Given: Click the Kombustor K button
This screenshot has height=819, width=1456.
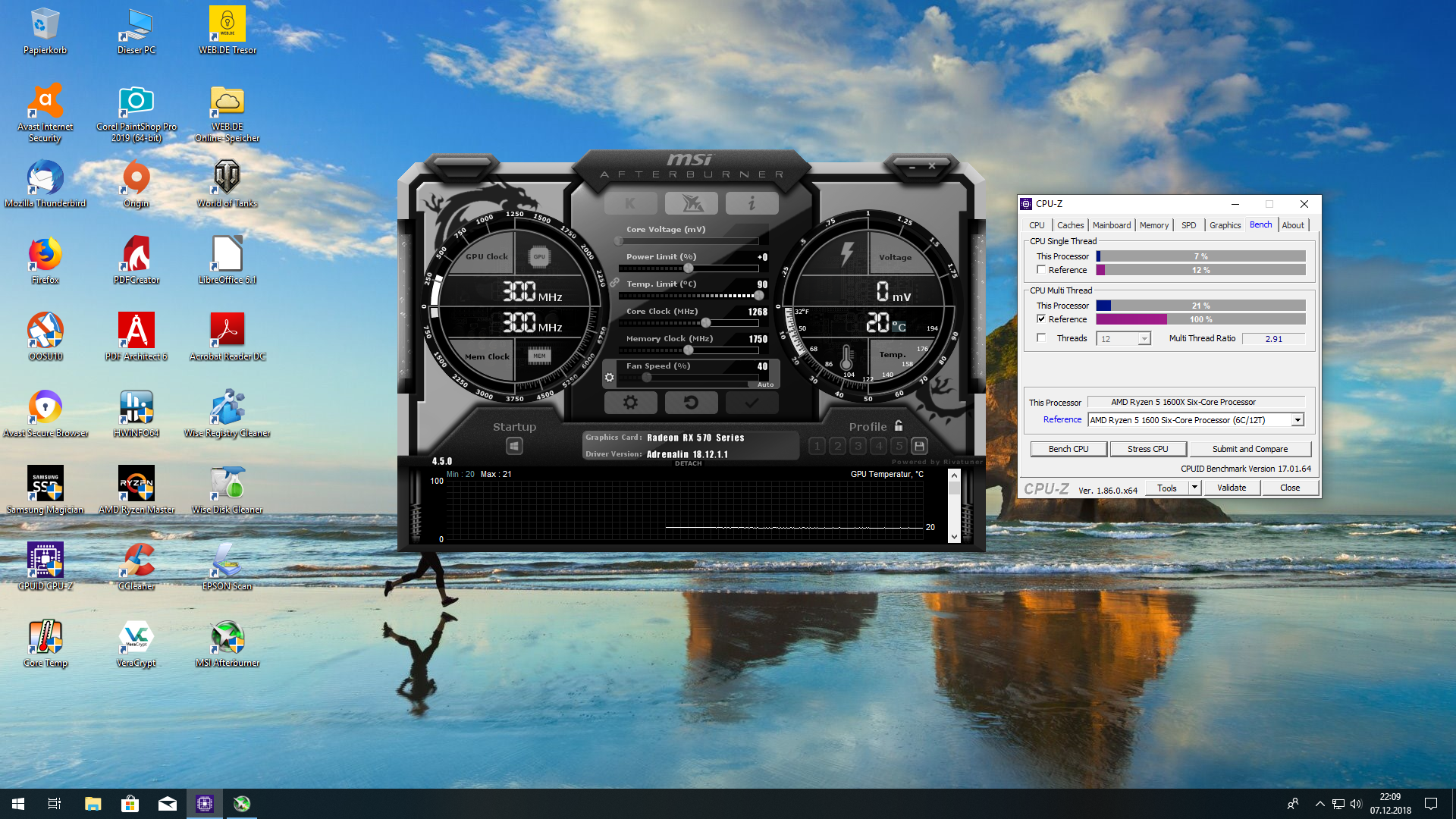Looking at the screenshot, I should click(x=630, y=203).
